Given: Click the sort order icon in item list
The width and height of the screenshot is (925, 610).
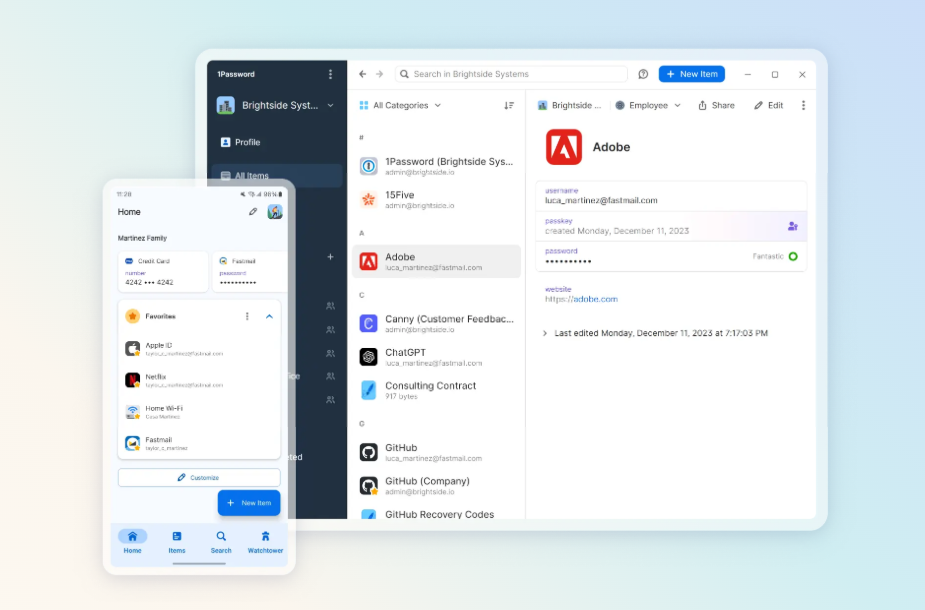Looking at the screenshot, I should 509,105.
